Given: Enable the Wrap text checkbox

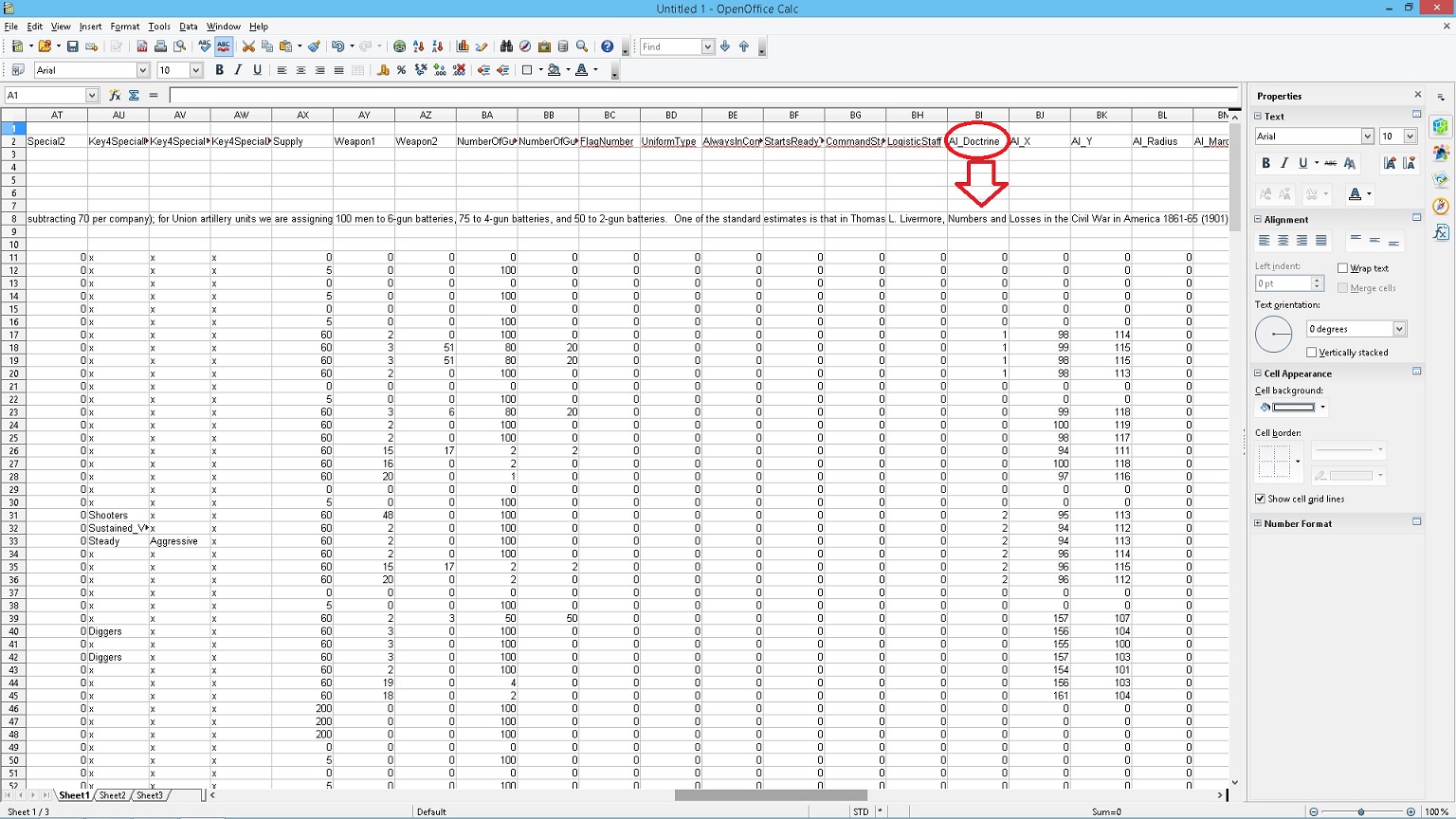Looking at the screenshot, I should (1342, 268).
